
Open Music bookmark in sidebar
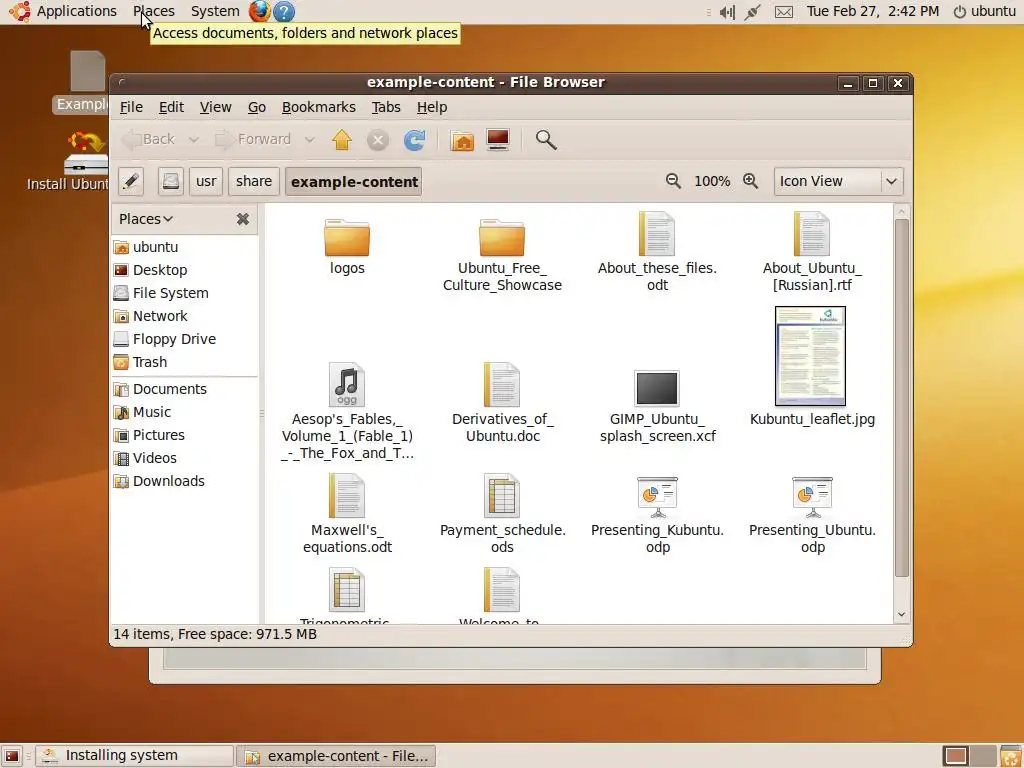pos(185,412)
